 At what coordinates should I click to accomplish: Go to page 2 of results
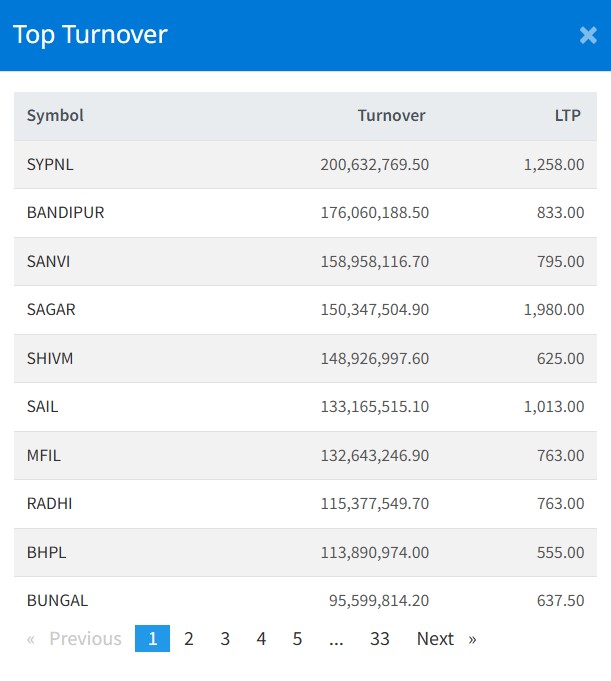[188, 639]
